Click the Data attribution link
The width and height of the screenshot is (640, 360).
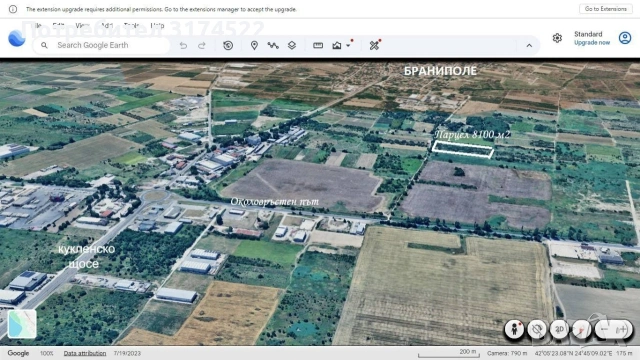point(85,353)
